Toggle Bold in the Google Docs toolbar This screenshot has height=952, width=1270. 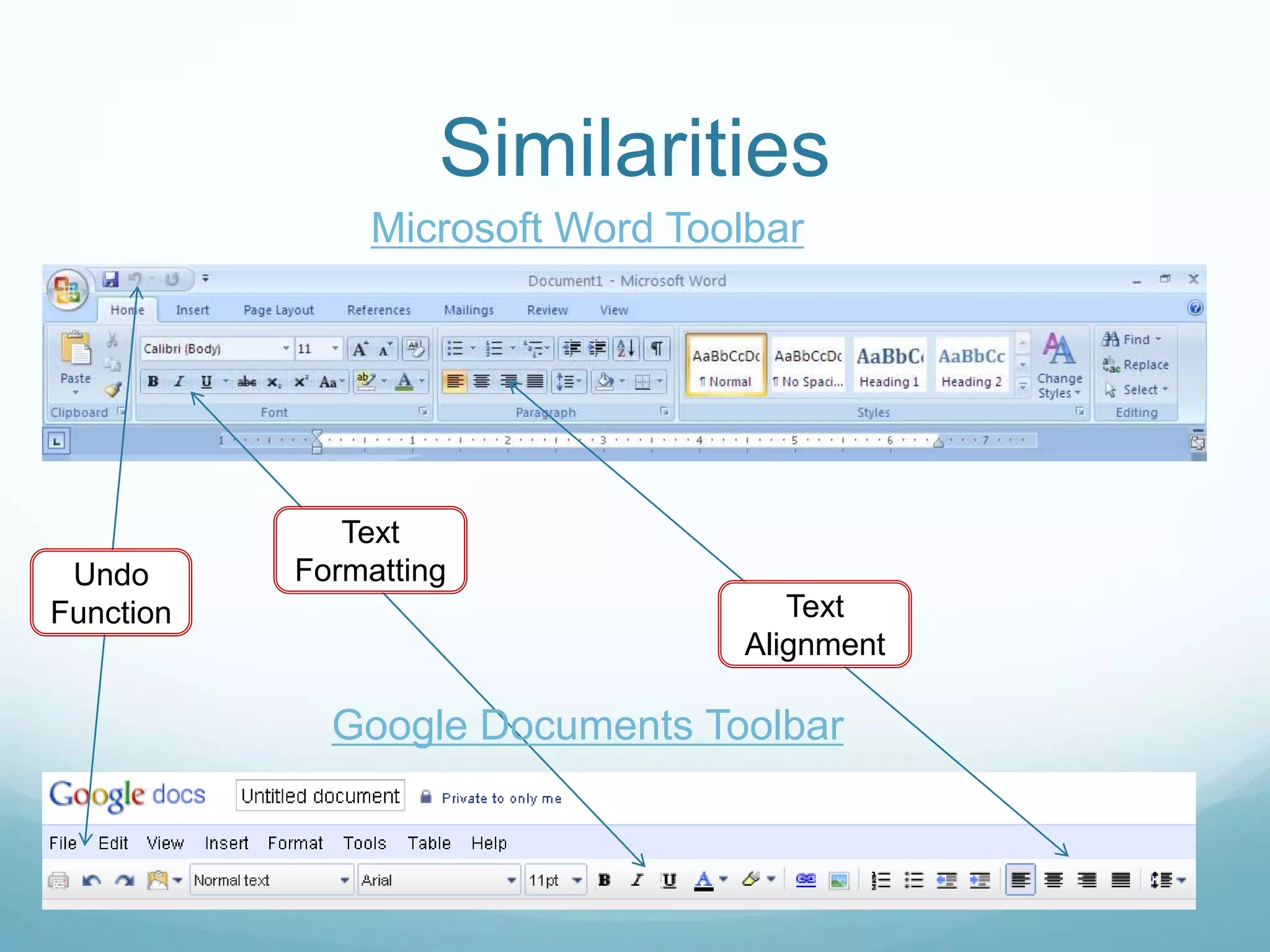(604, 880)
